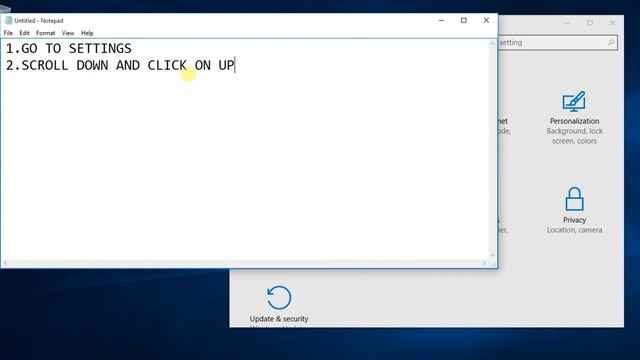The width and height of the screenshot is (640, 360).
Task: Open Personalization in the Settings window
Action: tap(574, 118)
